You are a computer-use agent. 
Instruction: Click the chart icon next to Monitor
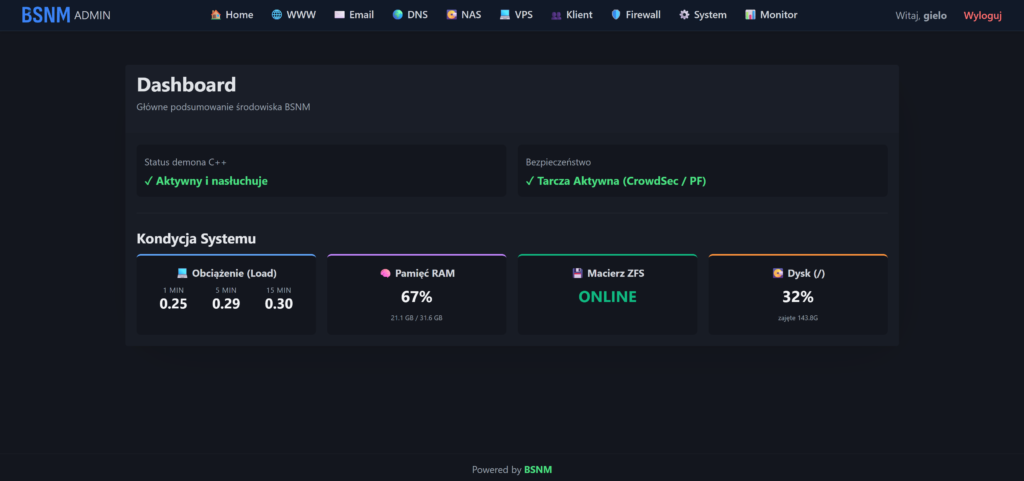(750, 15)
